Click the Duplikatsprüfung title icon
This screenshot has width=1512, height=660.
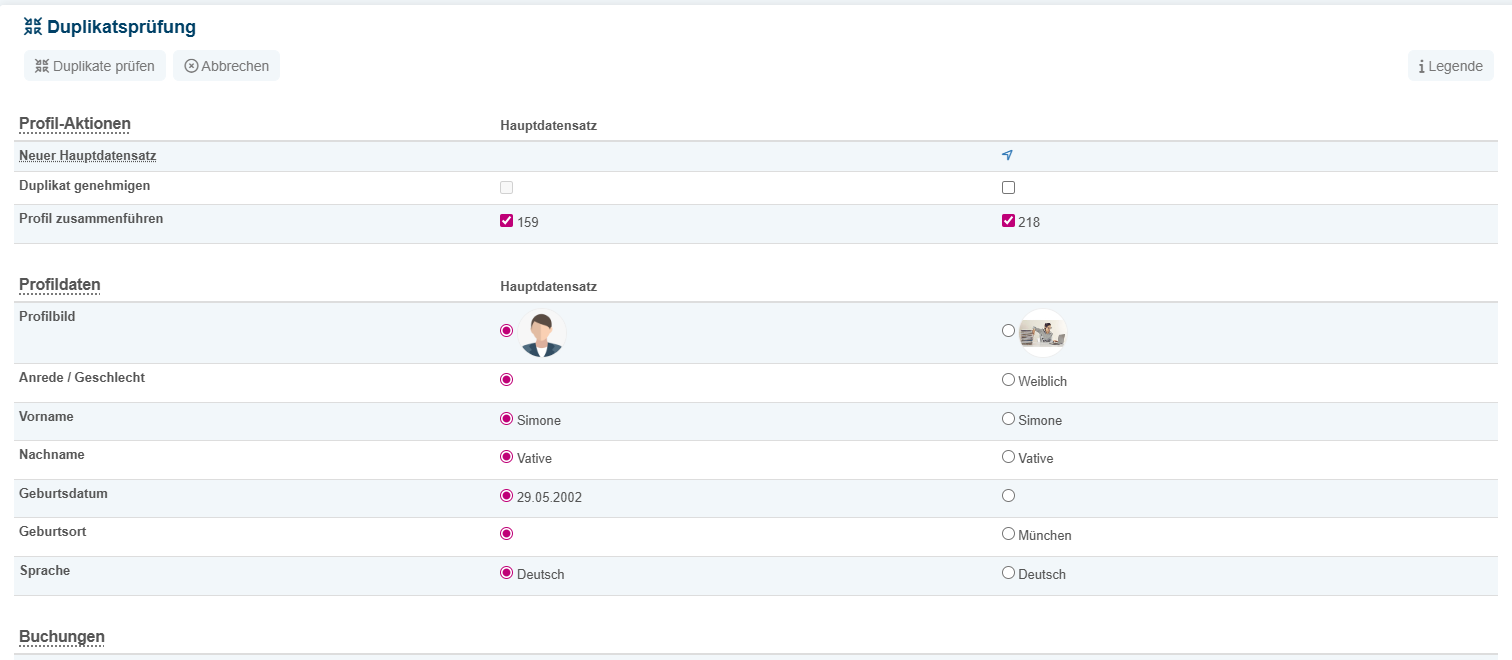point(33,27)
